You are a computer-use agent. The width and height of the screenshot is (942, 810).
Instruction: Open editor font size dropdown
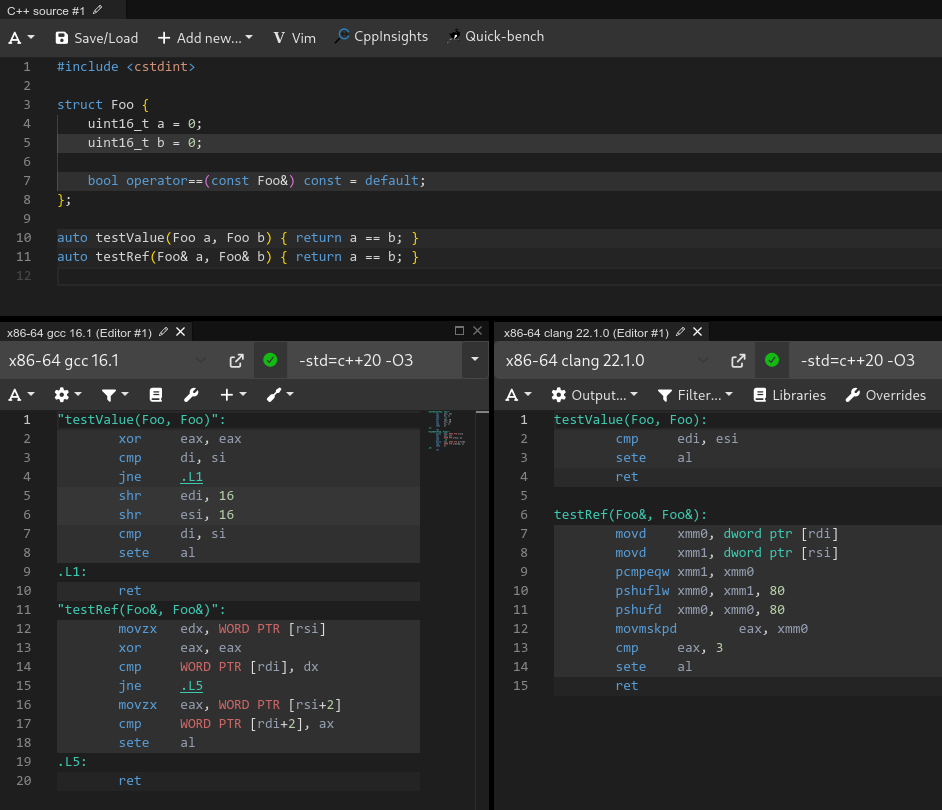tap(21, 38)
